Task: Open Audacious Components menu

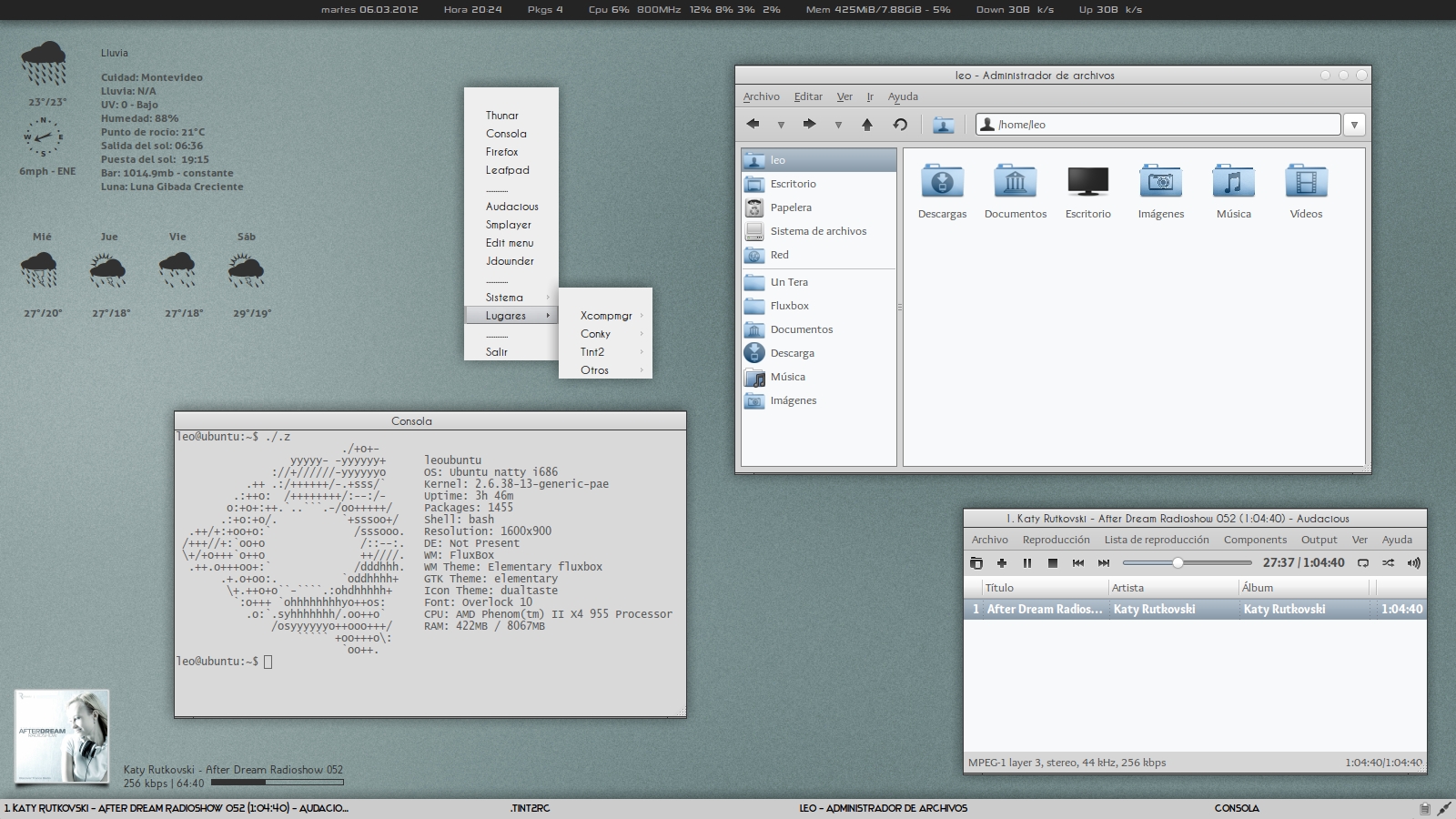Action: pyautogui.click(x=1255, y=540)
